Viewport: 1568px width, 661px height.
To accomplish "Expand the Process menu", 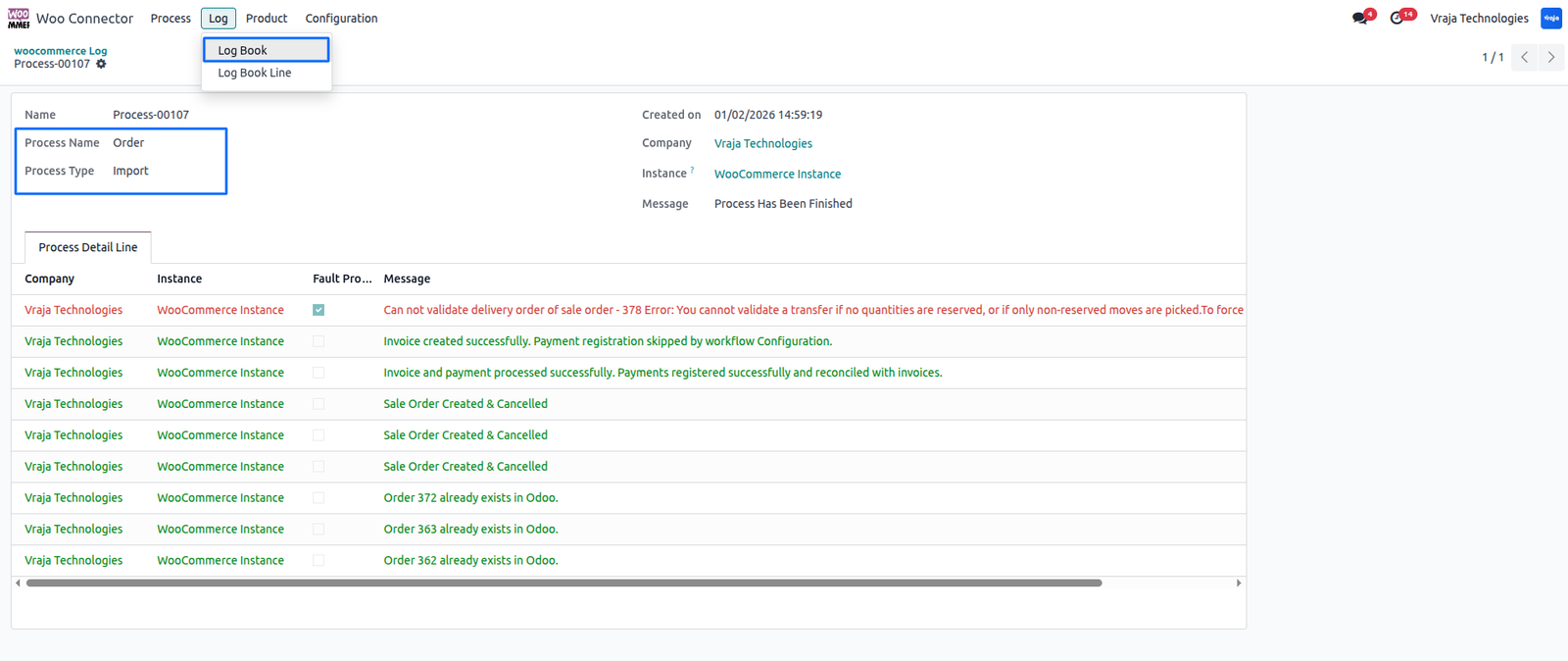I will [x=171, y=19].
